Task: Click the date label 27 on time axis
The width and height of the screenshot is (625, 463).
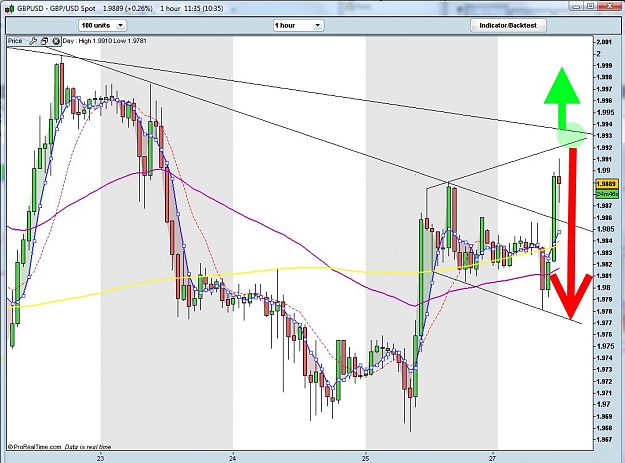Action: click(x=493, y=458)
